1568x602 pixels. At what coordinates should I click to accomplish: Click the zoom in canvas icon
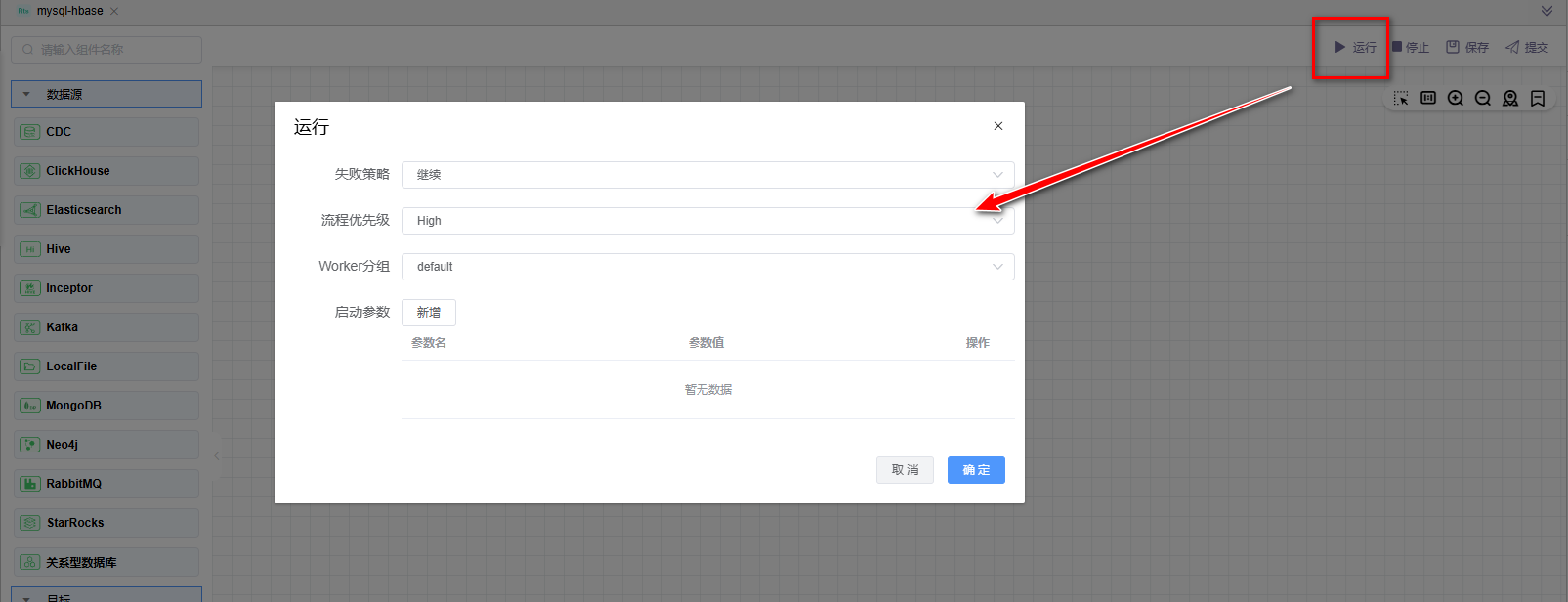(1456, 99)
